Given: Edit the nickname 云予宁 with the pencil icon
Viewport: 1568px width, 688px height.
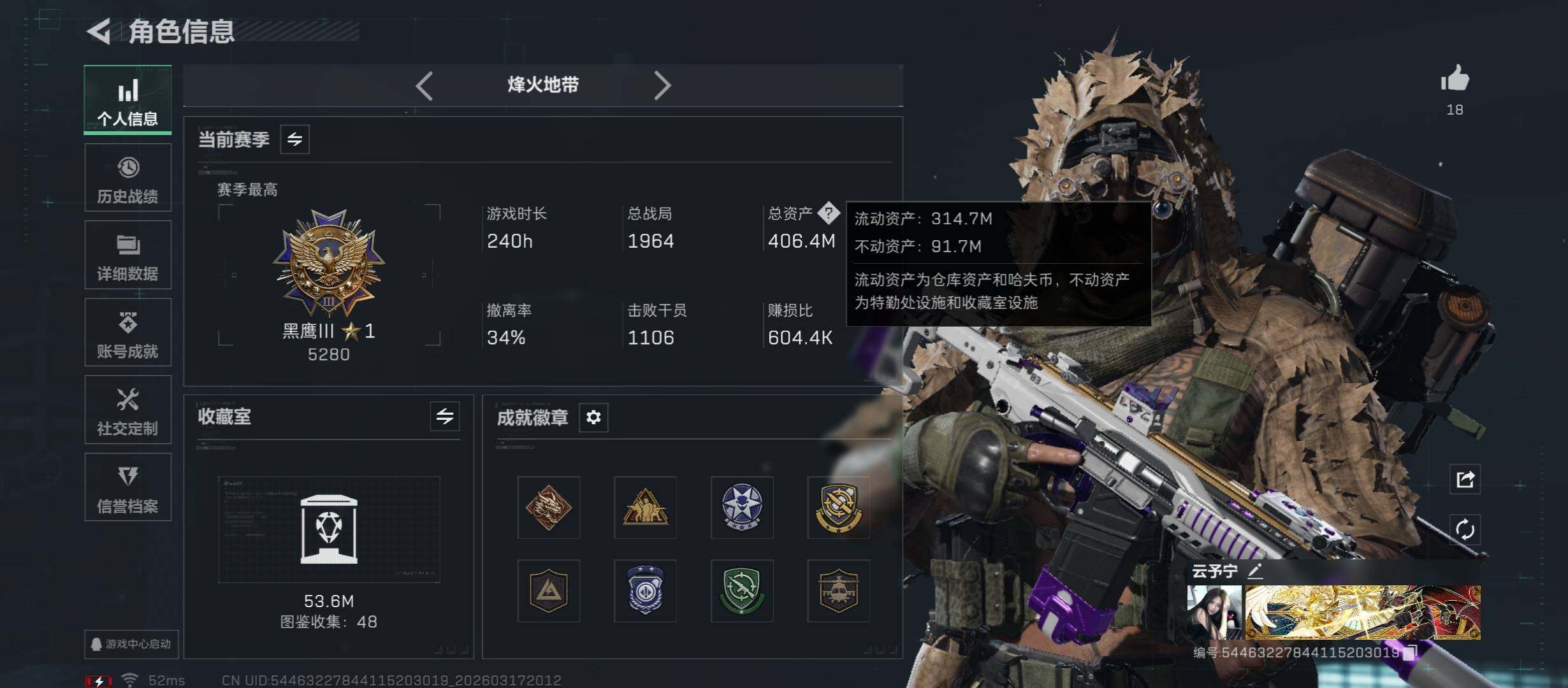Looking at the screenshot, I should coord(1255,571).
